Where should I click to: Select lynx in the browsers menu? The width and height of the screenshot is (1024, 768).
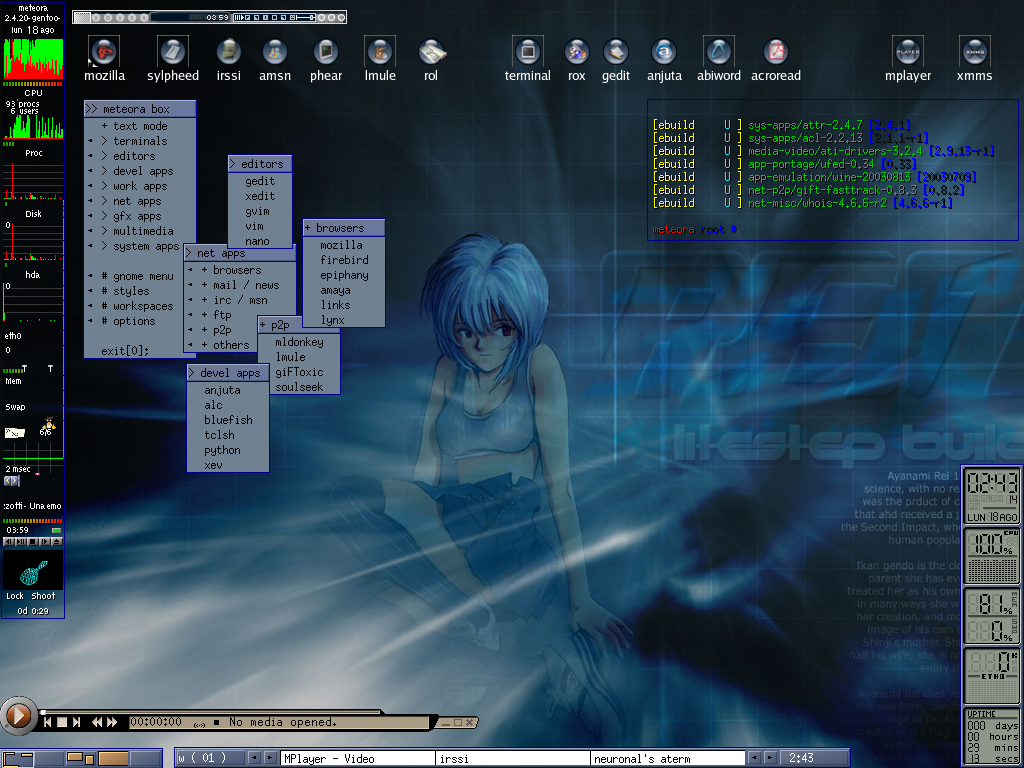(344, 320)
